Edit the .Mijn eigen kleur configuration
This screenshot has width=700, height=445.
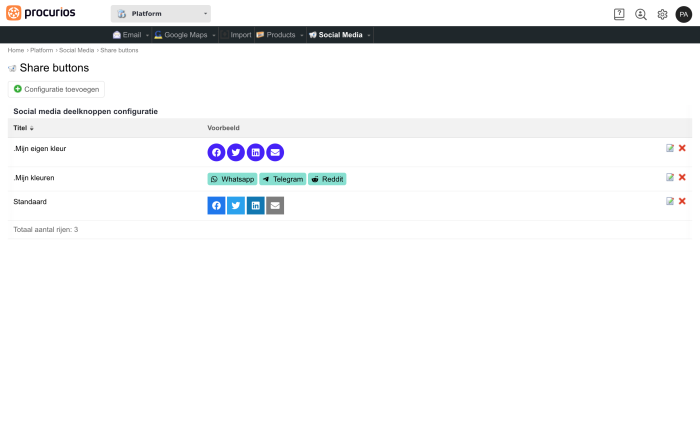(x=670, y=148)
